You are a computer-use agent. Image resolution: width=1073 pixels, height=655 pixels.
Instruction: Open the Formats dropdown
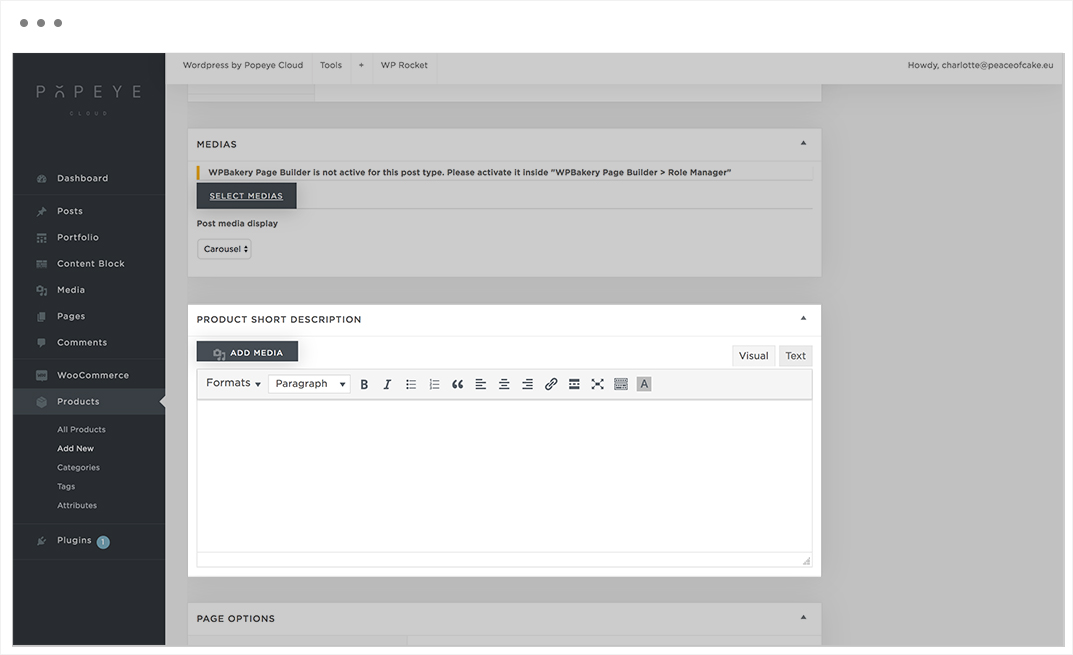point(233,383)
